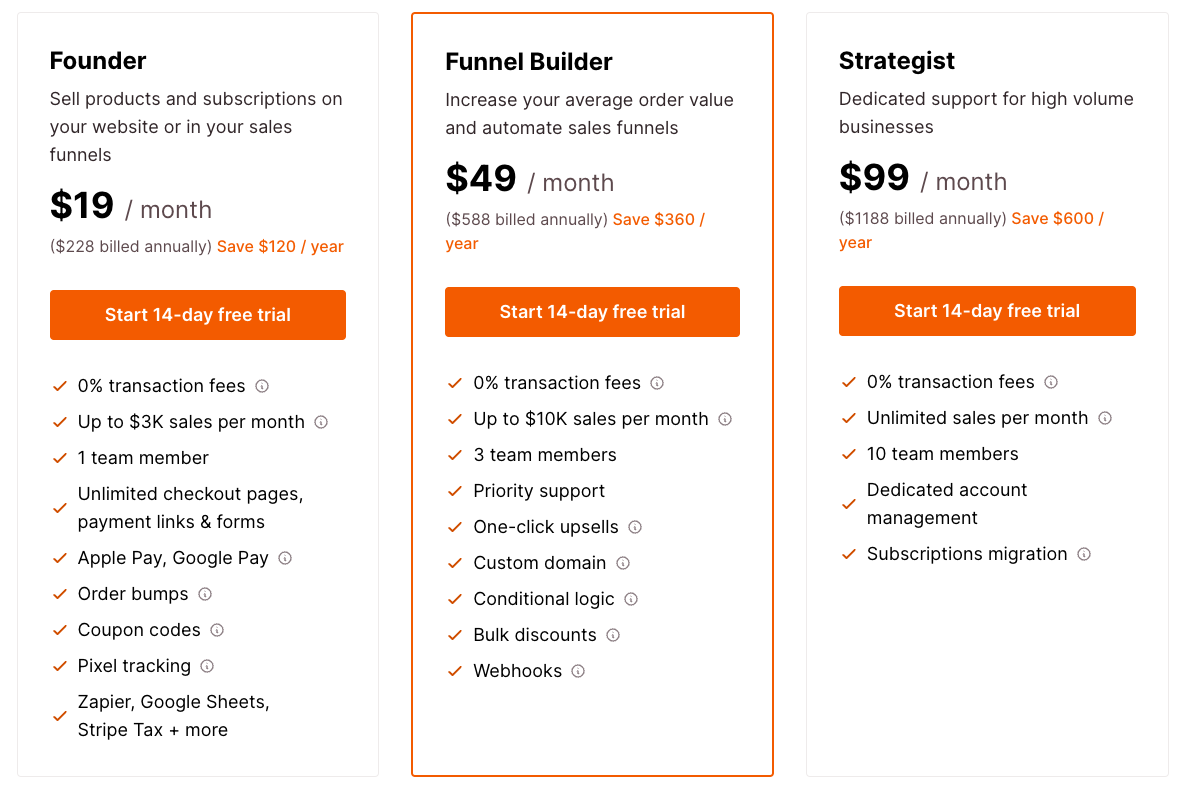1188x792 pixels.
Task: Click info icon beside Strategist 0% transaction fees
Action: (x=1051, y=382)
